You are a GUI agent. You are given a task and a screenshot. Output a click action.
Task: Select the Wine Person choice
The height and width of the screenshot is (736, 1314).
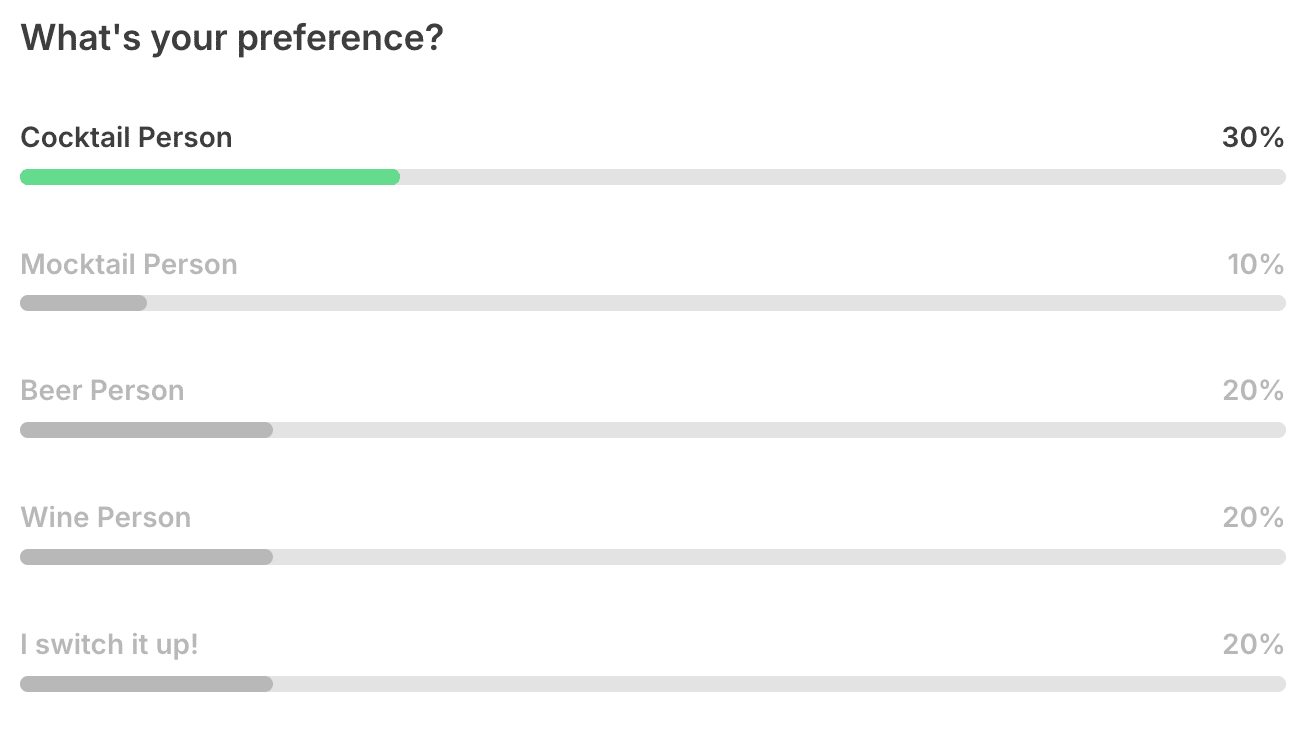point(105,518)
